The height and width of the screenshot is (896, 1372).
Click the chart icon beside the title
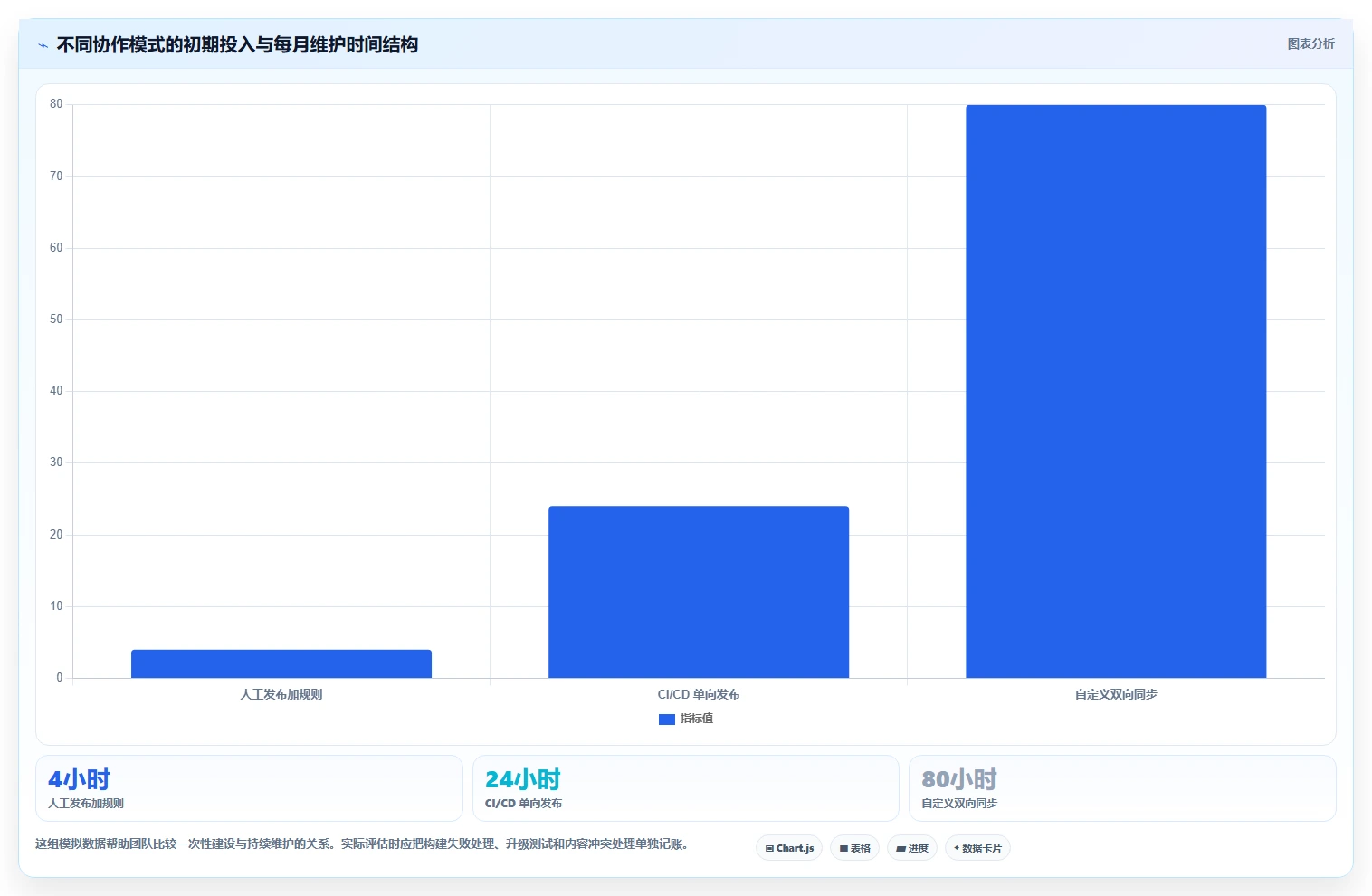pos(43,45)
